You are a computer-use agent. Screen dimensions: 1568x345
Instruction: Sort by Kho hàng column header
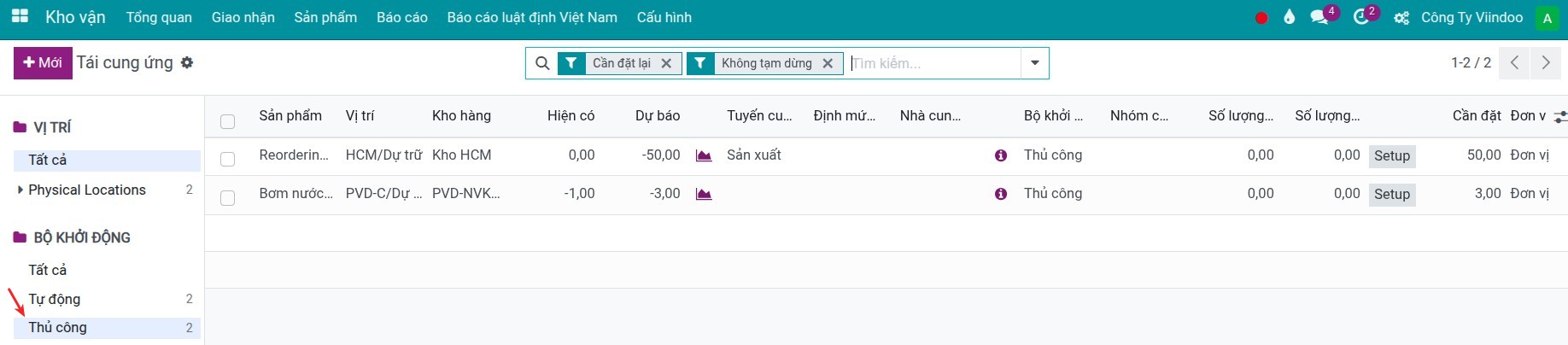461,115
